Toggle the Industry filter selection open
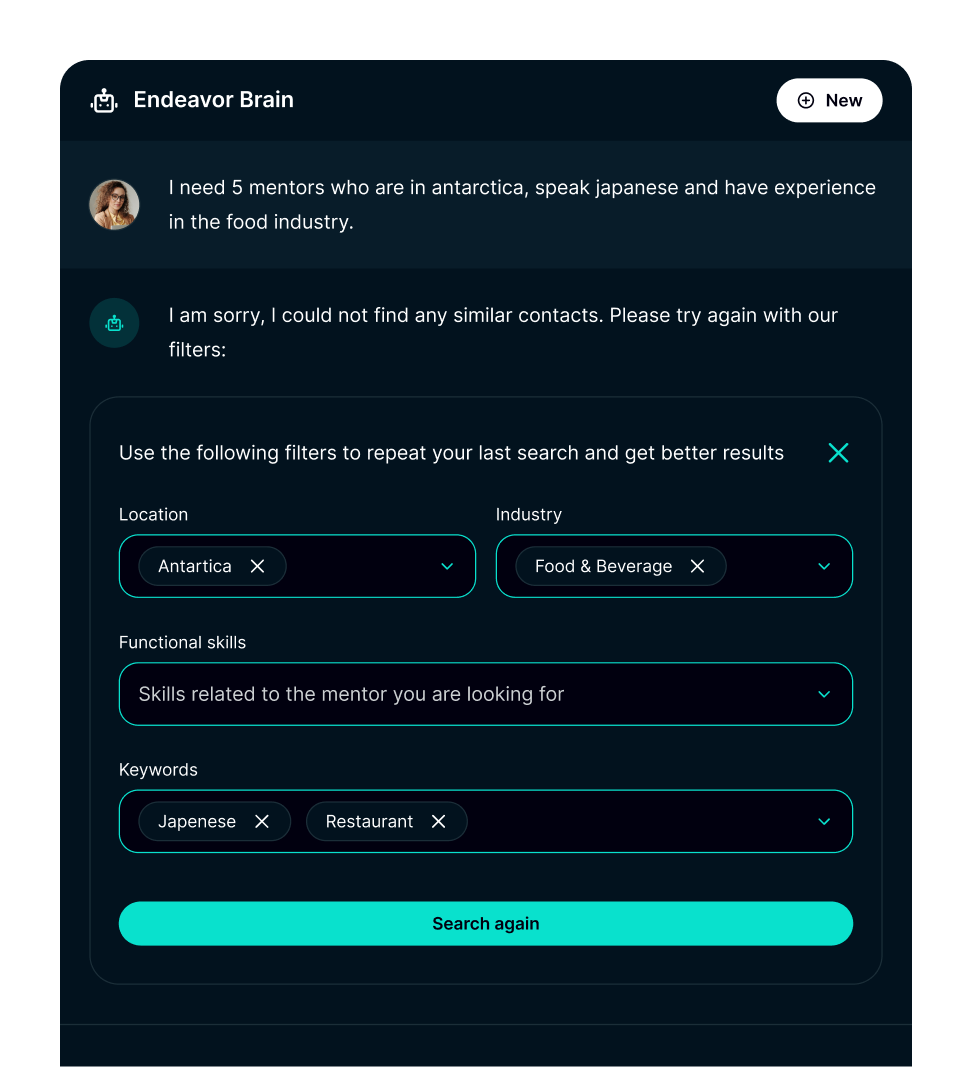Image resolution: width=972 pixels, height=1067 pixels. tap(824, 566)
